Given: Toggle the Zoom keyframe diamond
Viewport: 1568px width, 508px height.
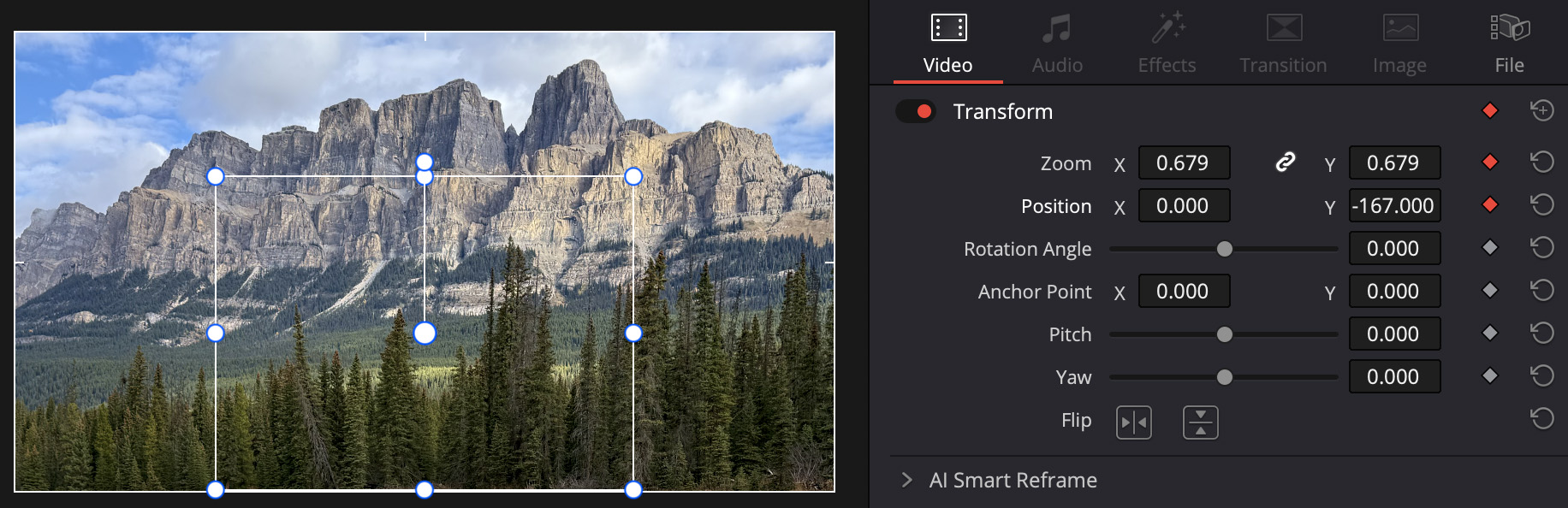Looking at the screenshot, I should click(x=1489, y=162).
